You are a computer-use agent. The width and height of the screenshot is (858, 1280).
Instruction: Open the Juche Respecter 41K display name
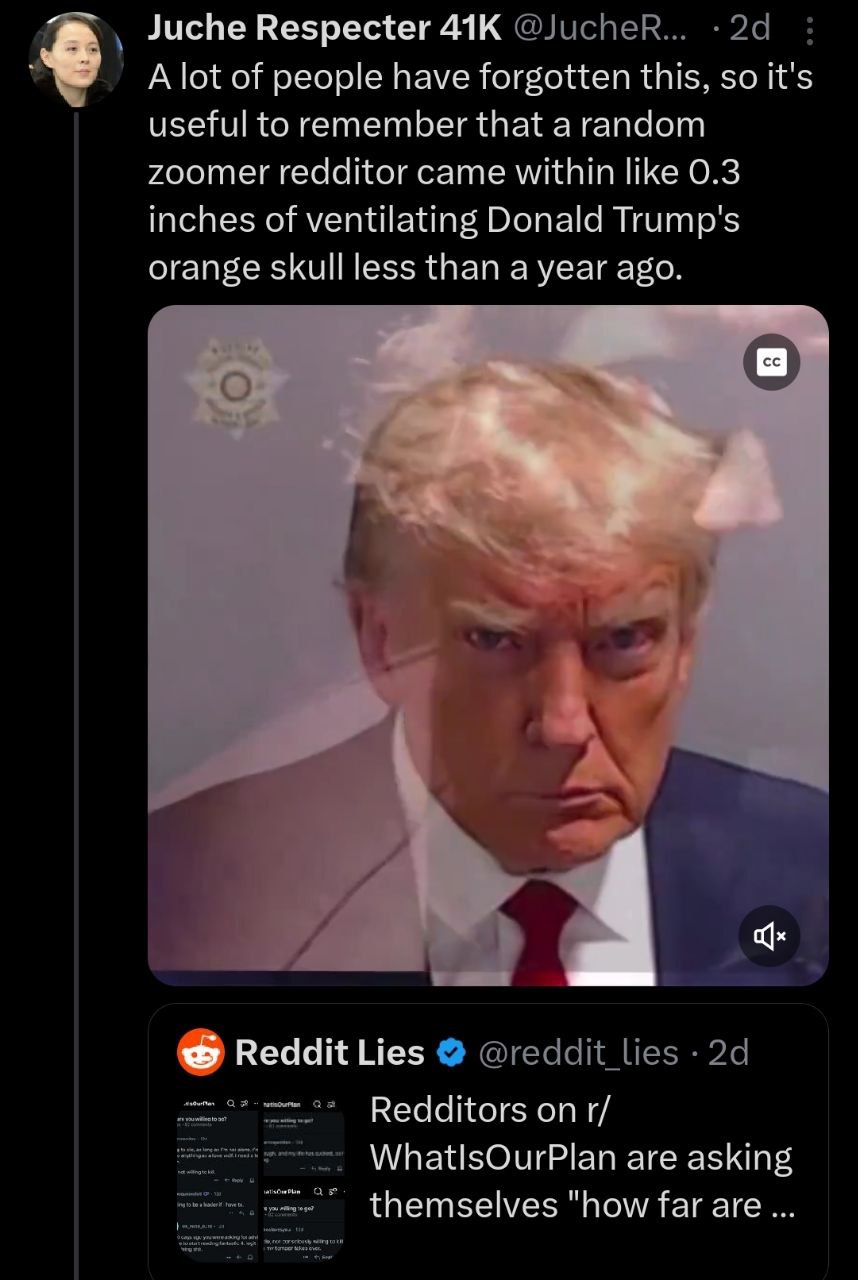(324, 29)
